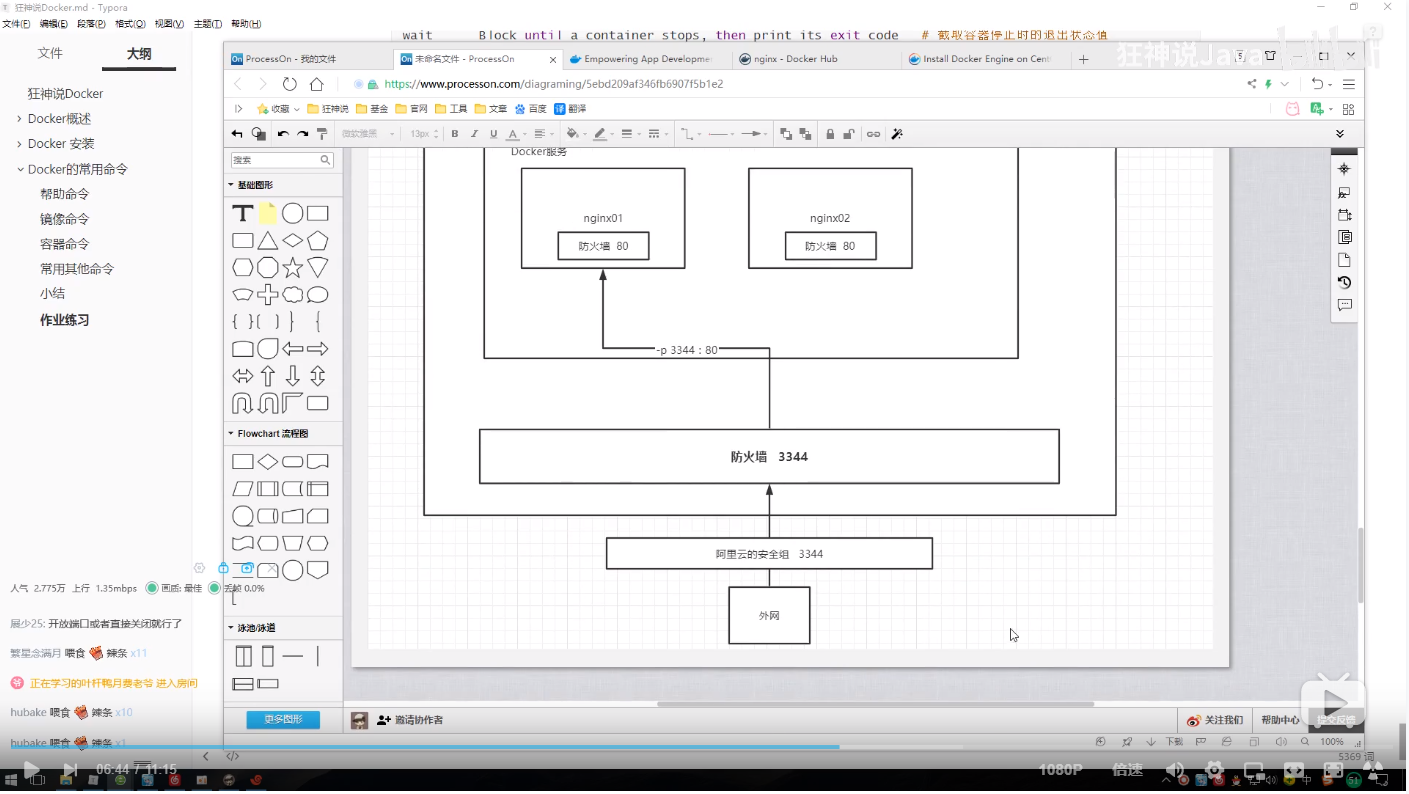Open the arrow end style dropdown
This screenshot has height=794, width=1409.
[753, 134]
